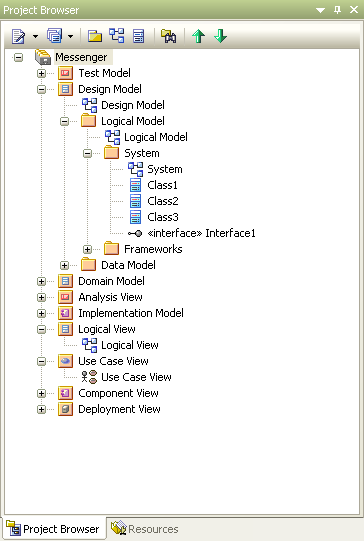
Task: Click the Class1 class icon
Action: [136, 185]
